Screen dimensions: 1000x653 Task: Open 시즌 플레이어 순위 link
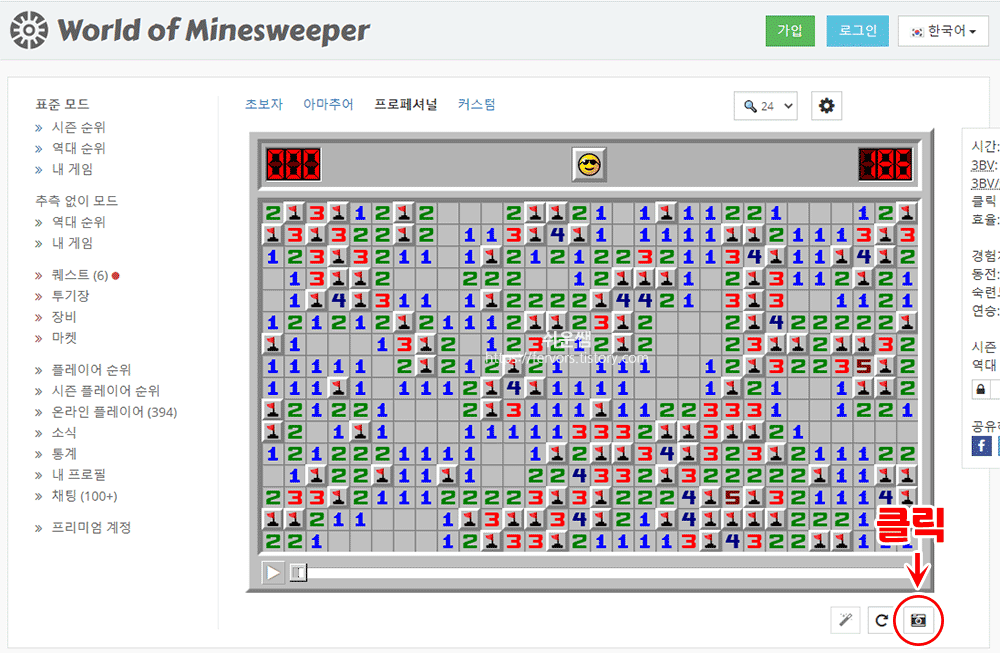coord(106,391)
